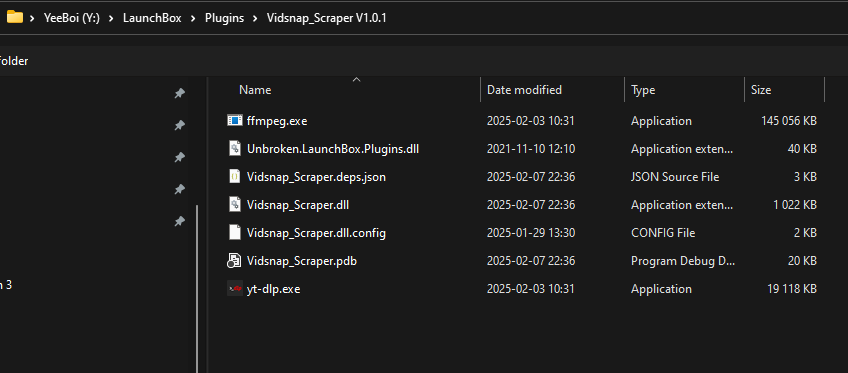
Task: Select the Vidsnap_Scraper.dll.config blank file icon
Action: point(234,233)
